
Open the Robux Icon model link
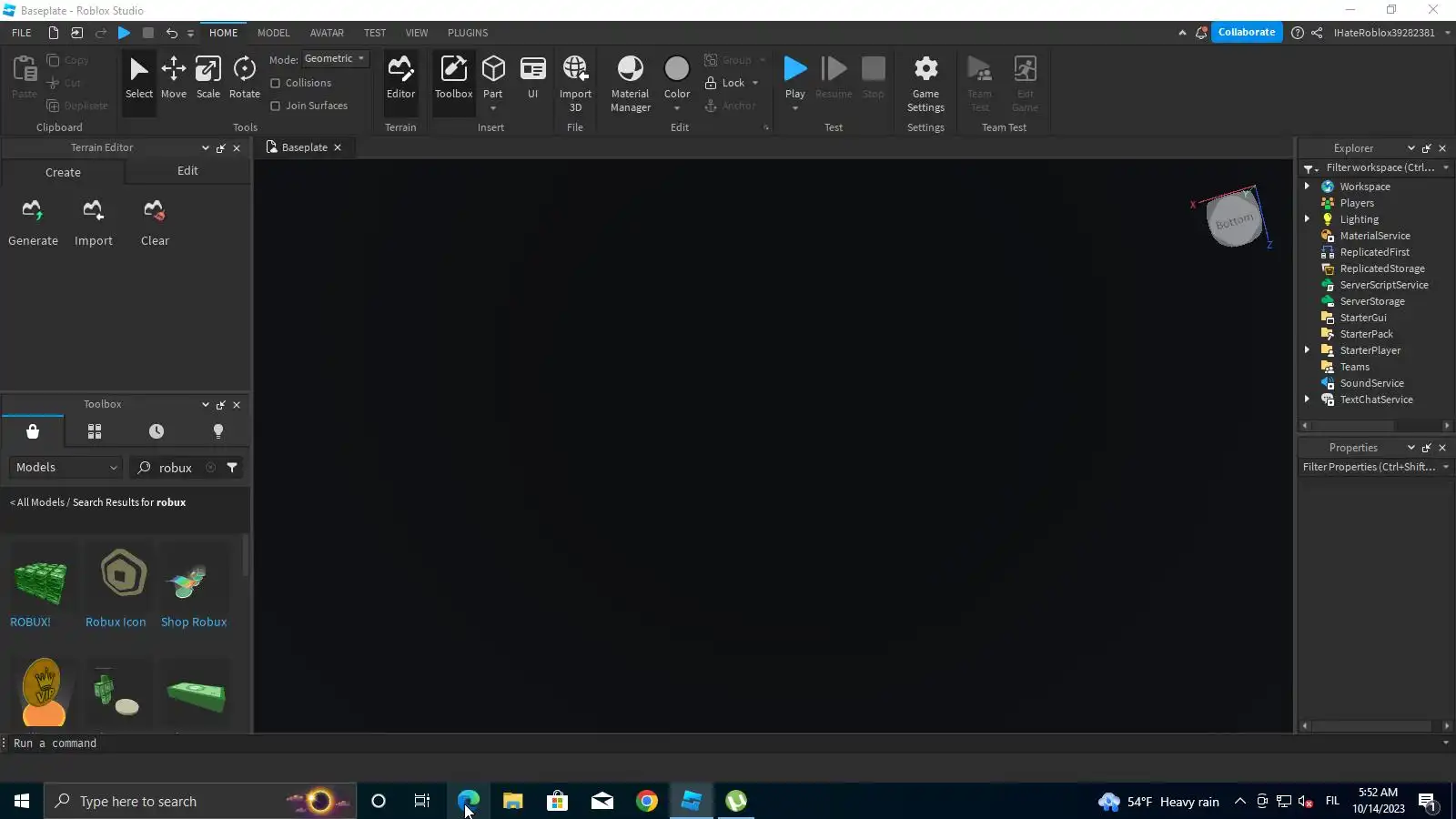coord(116,622)
